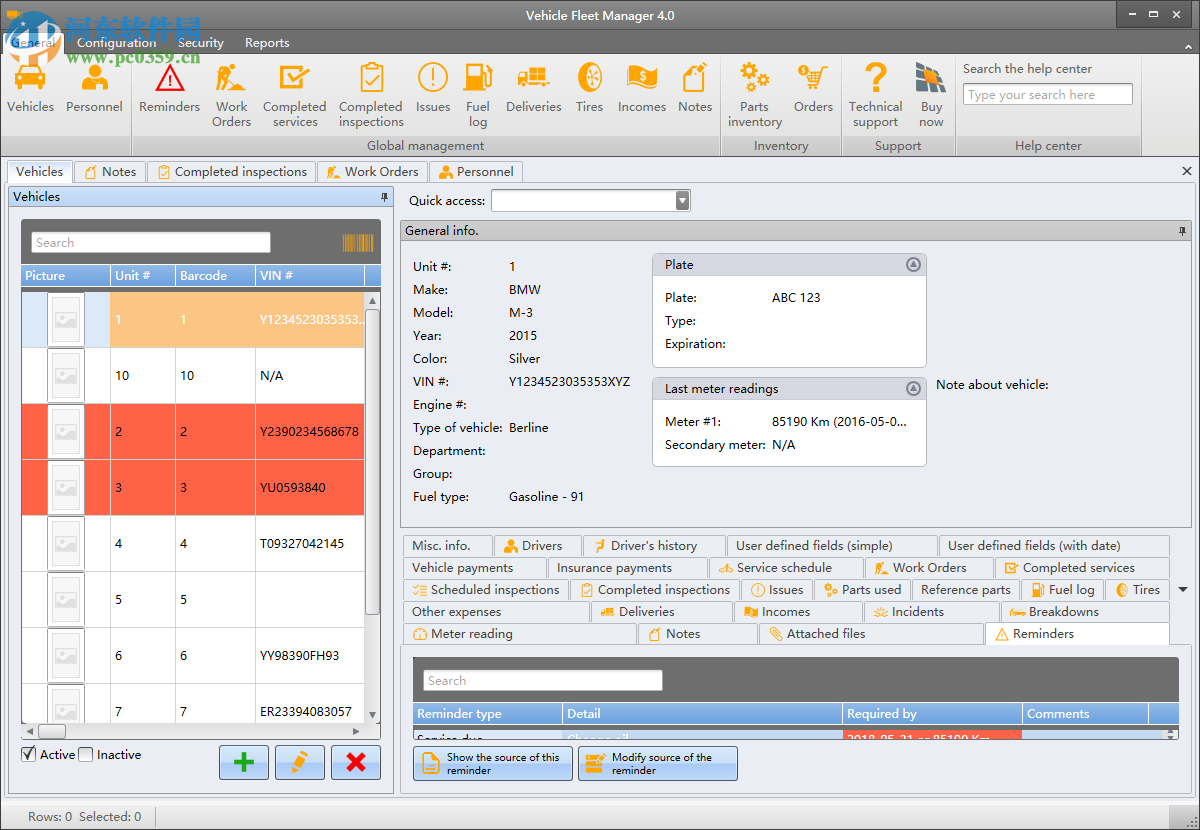This screenshot has width=1200, height=830.
Task: Collapse the Plate panel arrow
Action: coord(913,264)
